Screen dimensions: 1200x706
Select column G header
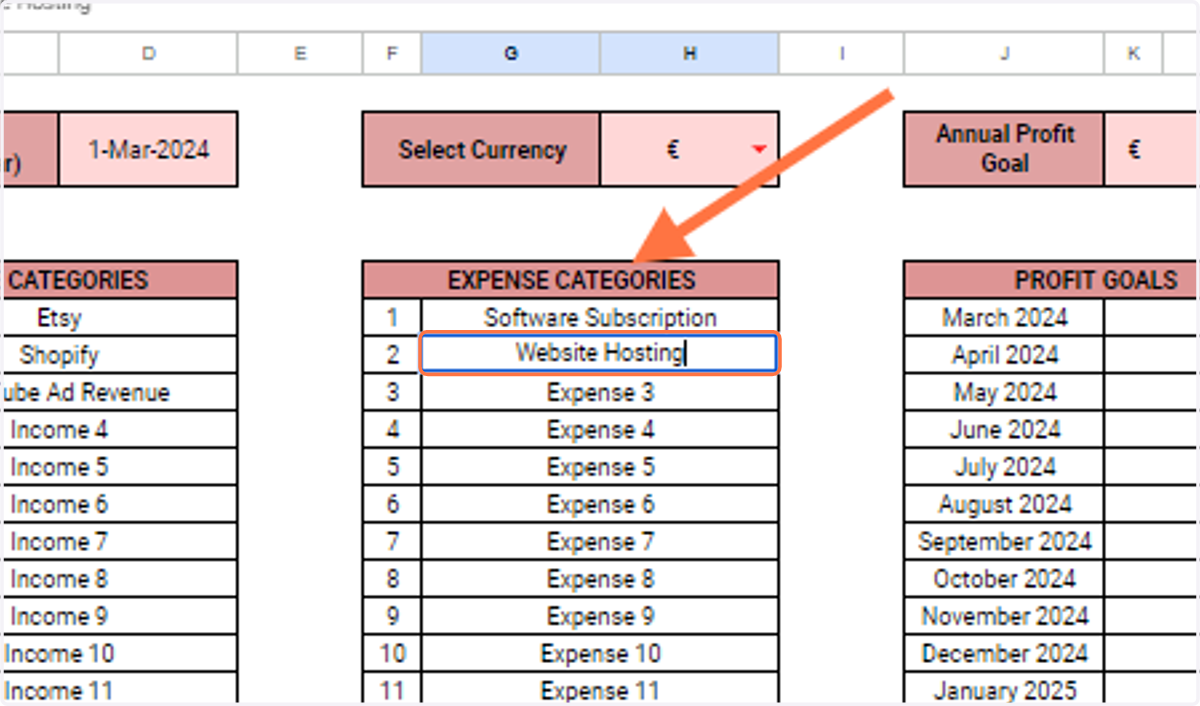click(x=511, y=54)
